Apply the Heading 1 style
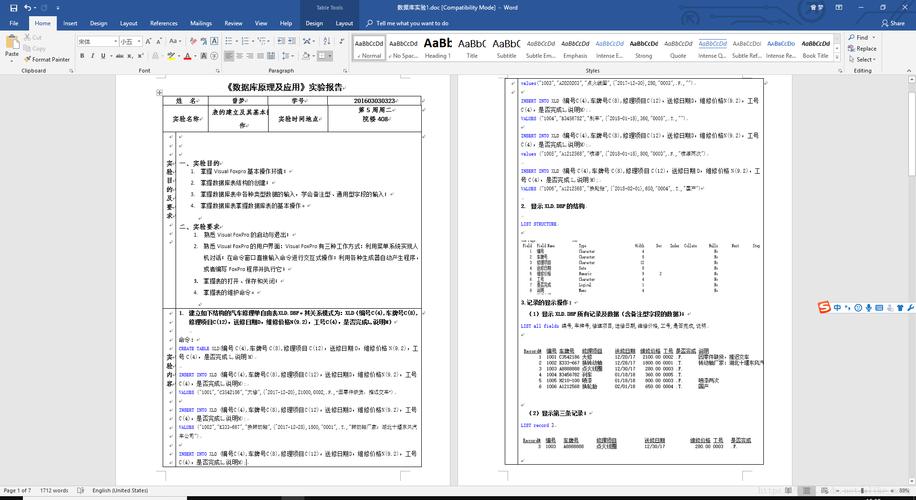This screenshot has height=500, width=916. pos(438,48)
